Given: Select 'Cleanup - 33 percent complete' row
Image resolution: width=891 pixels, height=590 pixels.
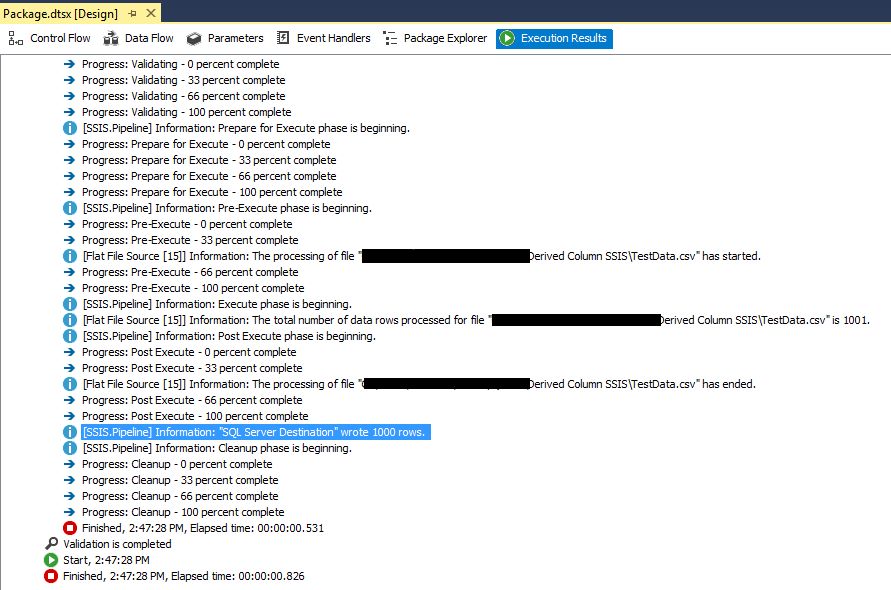Looking at the screenshot, I should tap(180, 480).
